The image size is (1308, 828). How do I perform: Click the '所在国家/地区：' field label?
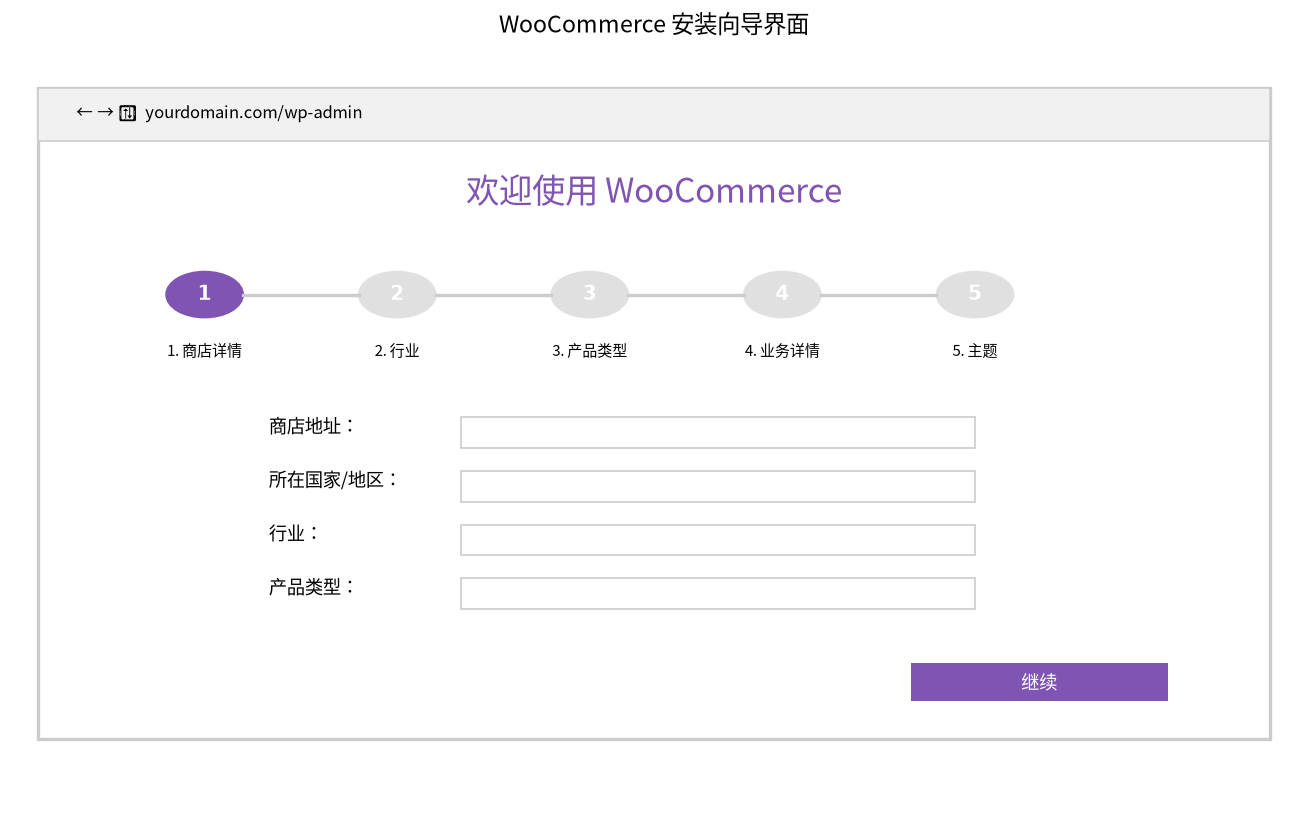pyautogui.click(x=334, y=480)
